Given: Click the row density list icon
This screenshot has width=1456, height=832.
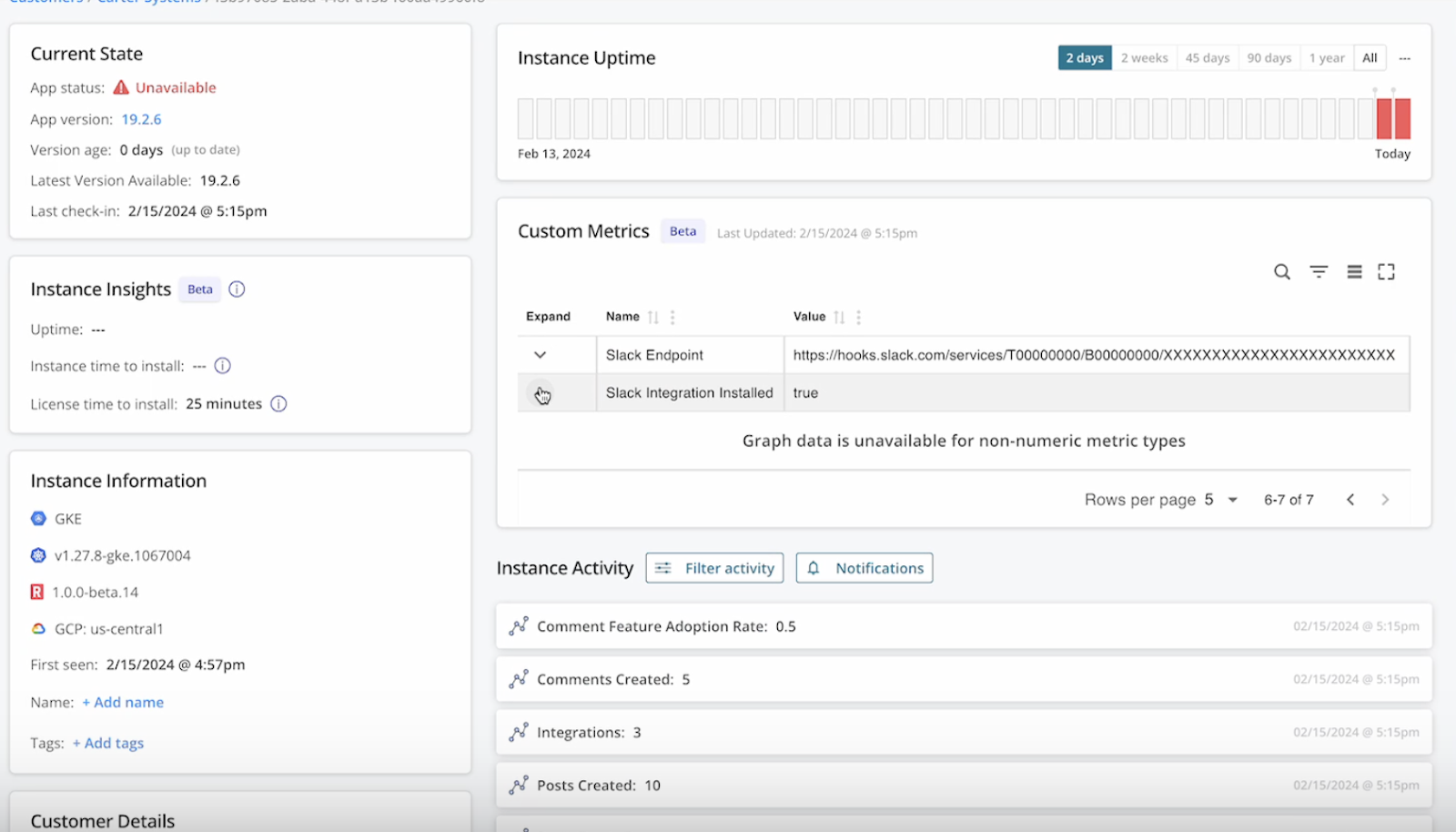Looking at the screenshot, I should click(1353, 271).
